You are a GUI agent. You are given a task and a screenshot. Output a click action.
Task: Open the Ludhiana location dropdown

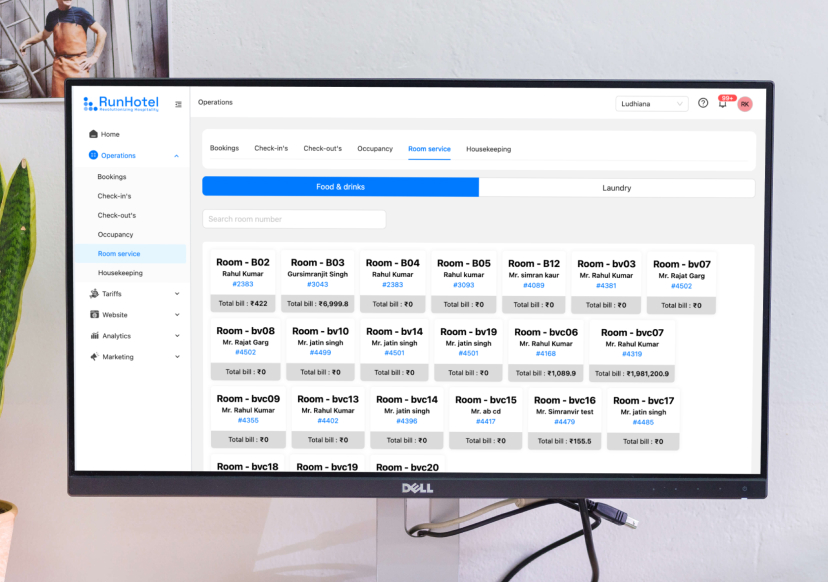pos(652,104)
